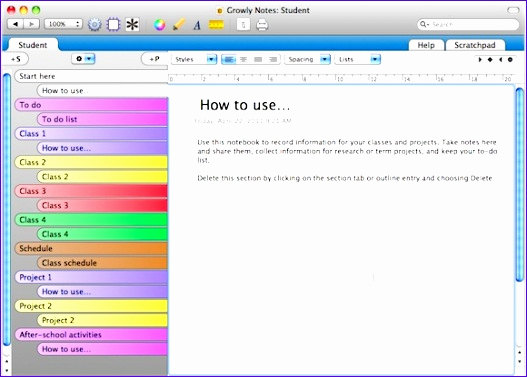Viewport: 527px width, 377px height.
Task: Click the page icon next to the printer
Action: 243,25
